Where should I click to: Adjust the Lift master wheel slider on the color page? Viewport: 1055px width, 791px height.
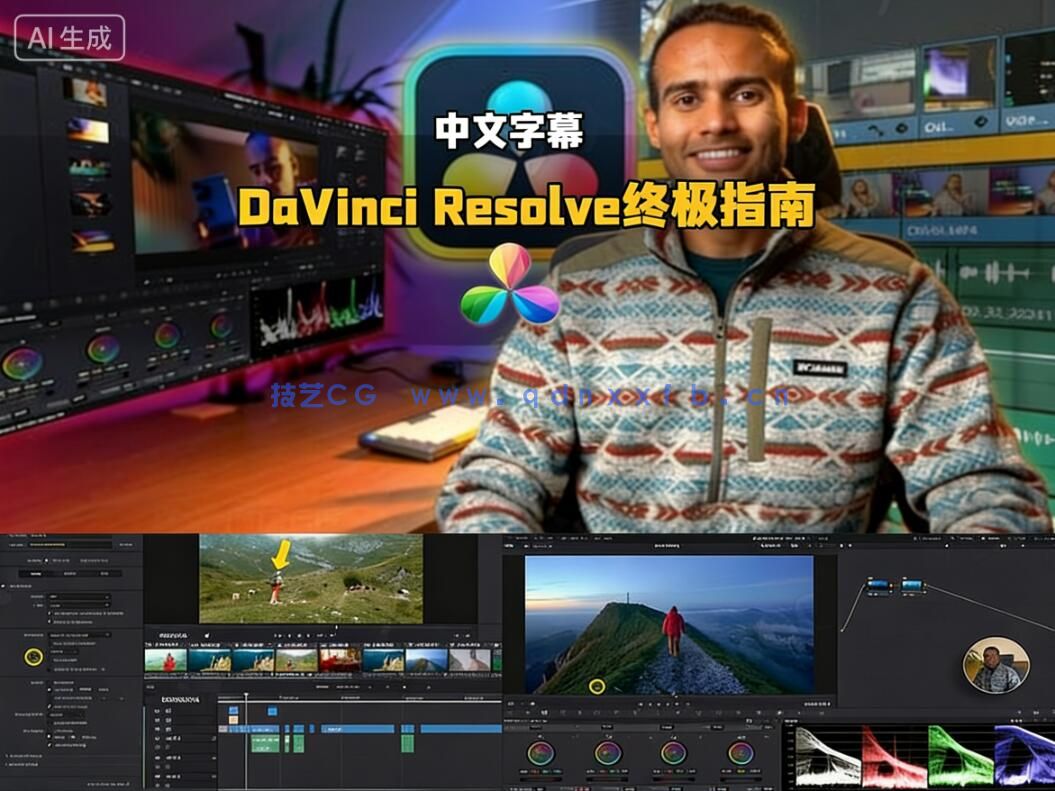(541, 778)
